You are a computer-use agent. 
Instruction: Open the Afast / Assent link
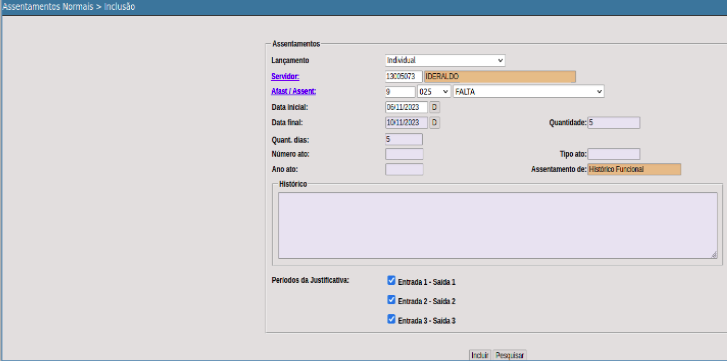click(x=293, y=91)
